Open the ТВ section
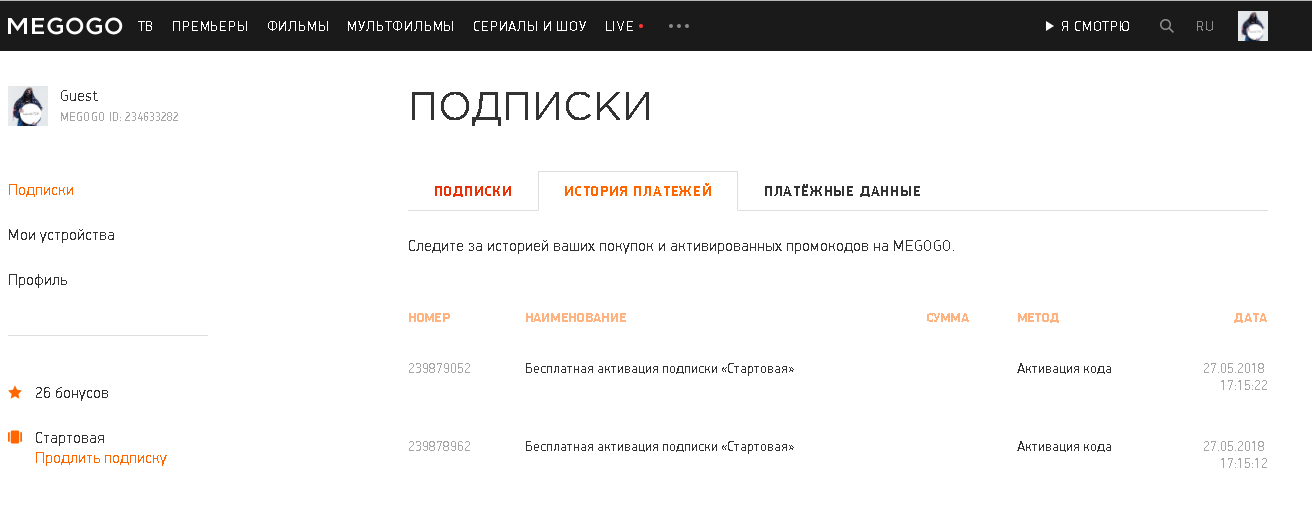The image size is (1312, 512). [145, 26]
